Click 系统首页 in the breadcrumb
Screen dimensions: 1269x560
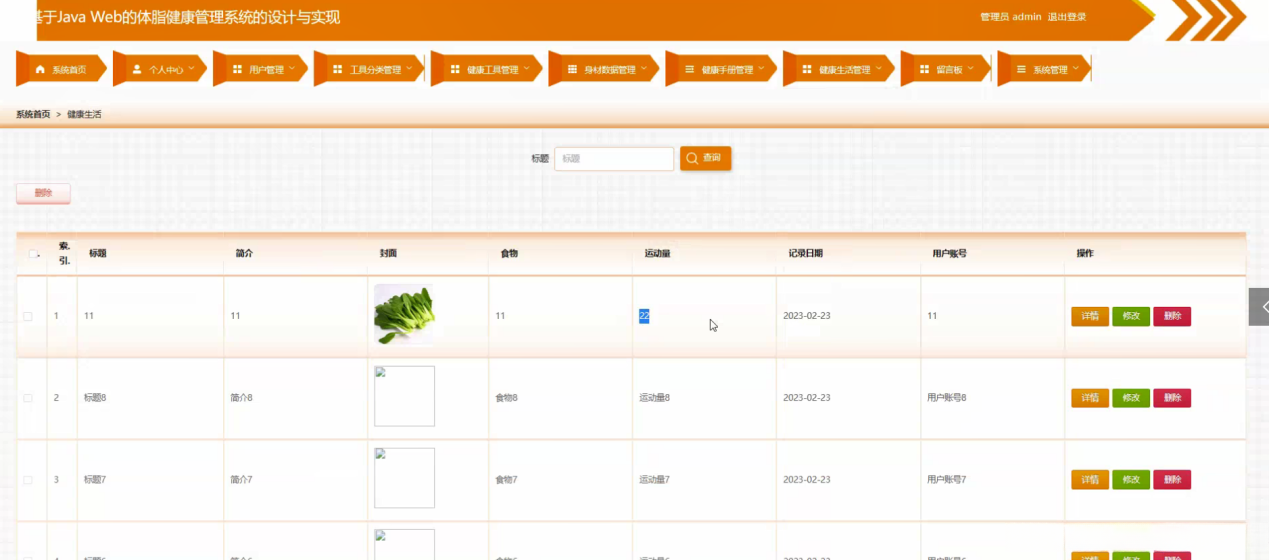(x=33, y=114)
